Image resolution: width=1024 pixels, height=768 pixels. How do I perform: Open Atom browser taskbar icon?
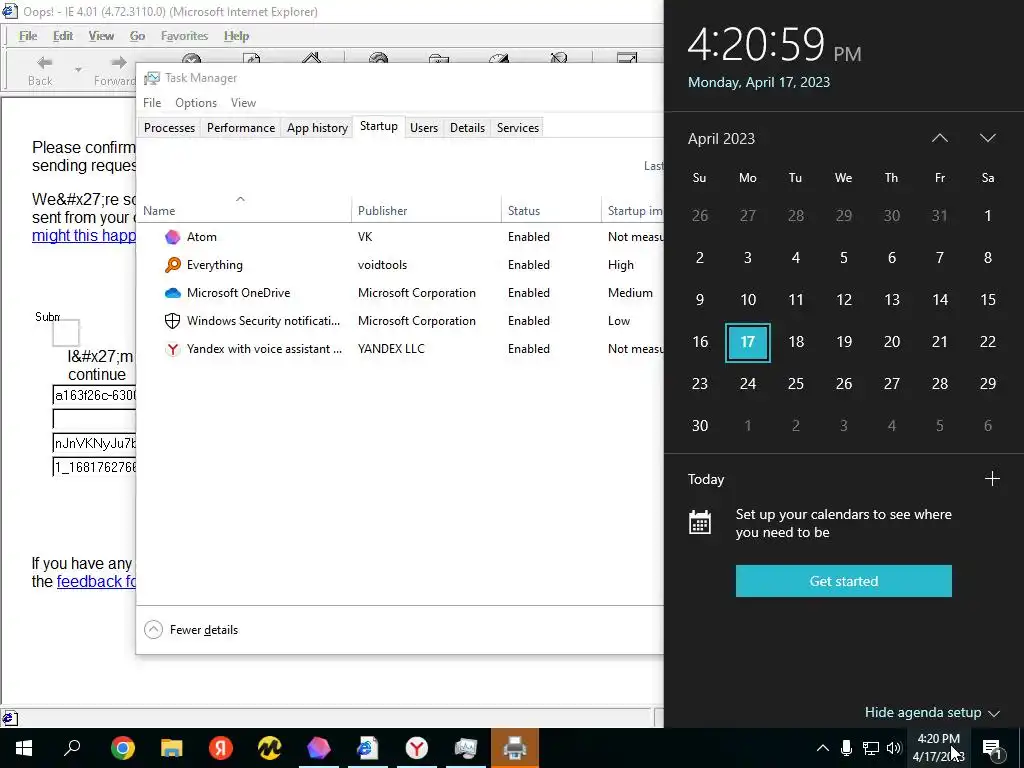click(318, 748)
